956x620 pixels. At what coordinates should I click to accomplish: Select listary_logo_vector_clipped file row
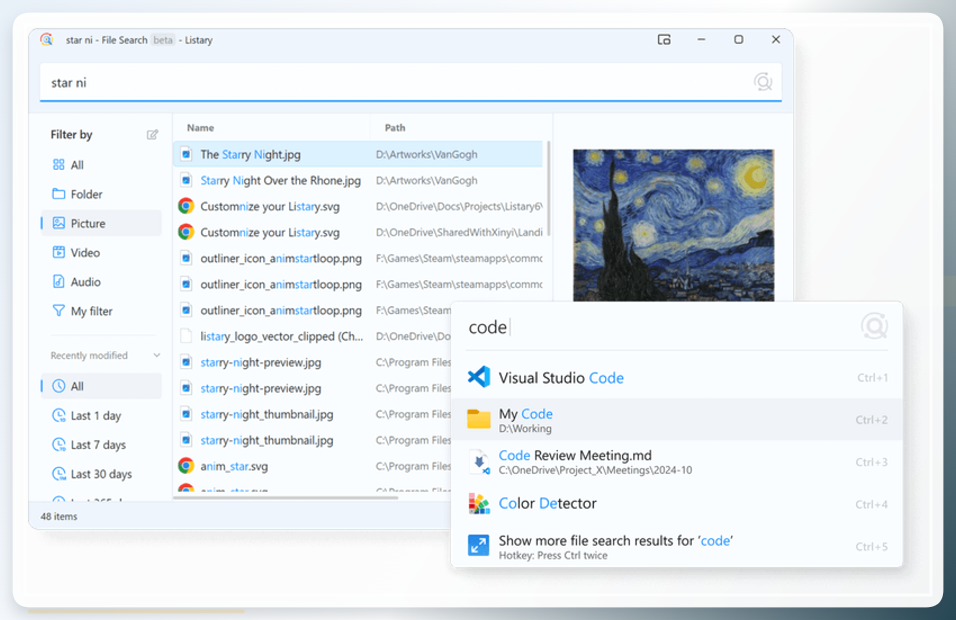click(312, 336)
